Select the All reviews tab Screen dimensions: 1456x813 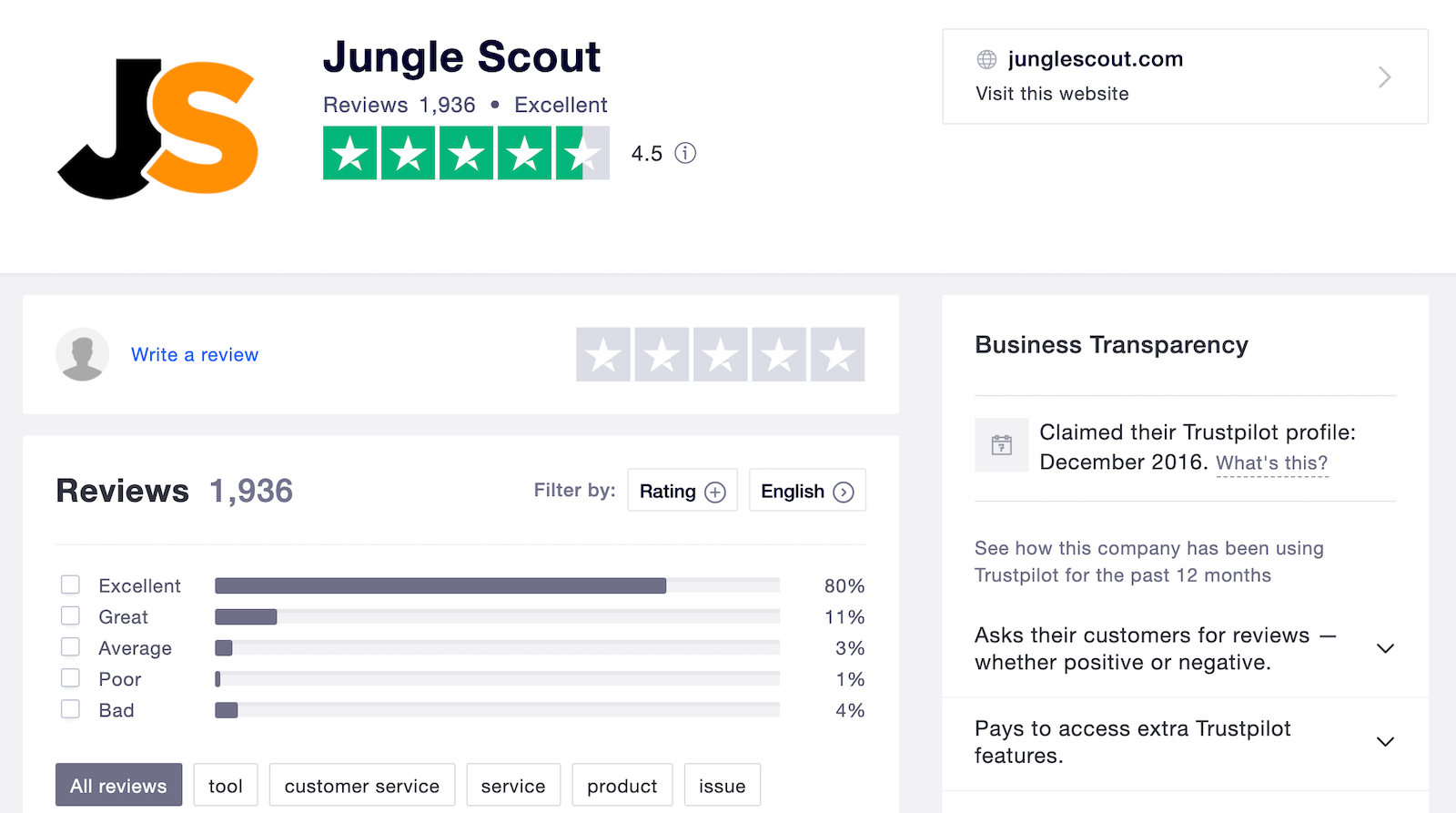coord(118,785)
